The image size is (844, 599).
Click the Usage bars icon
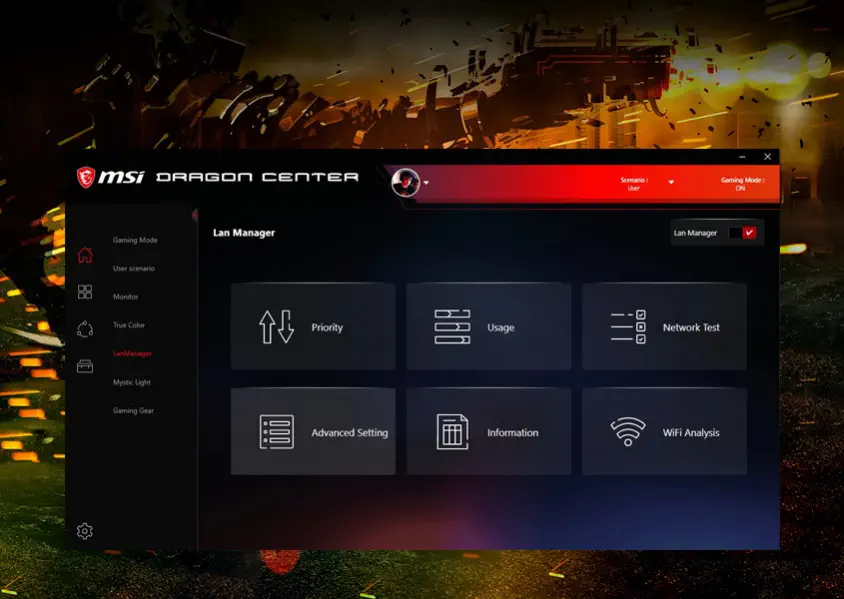point(452,327)
